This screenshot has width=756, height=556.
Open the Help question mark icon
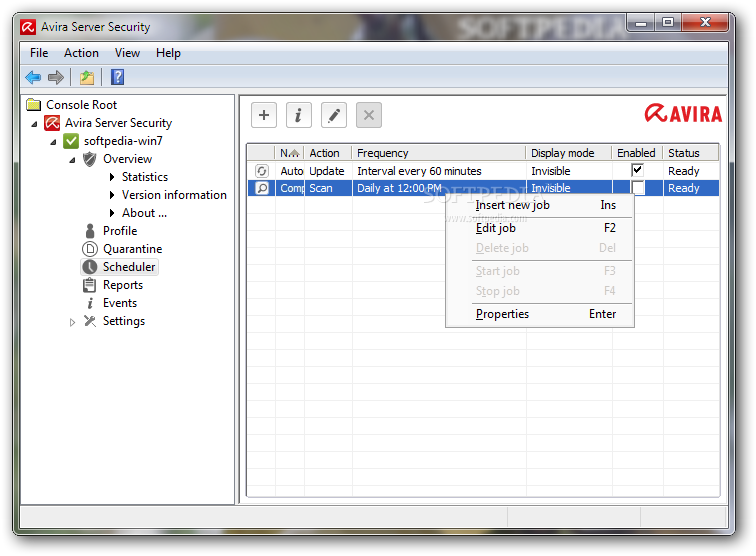(x=117, y=77)
